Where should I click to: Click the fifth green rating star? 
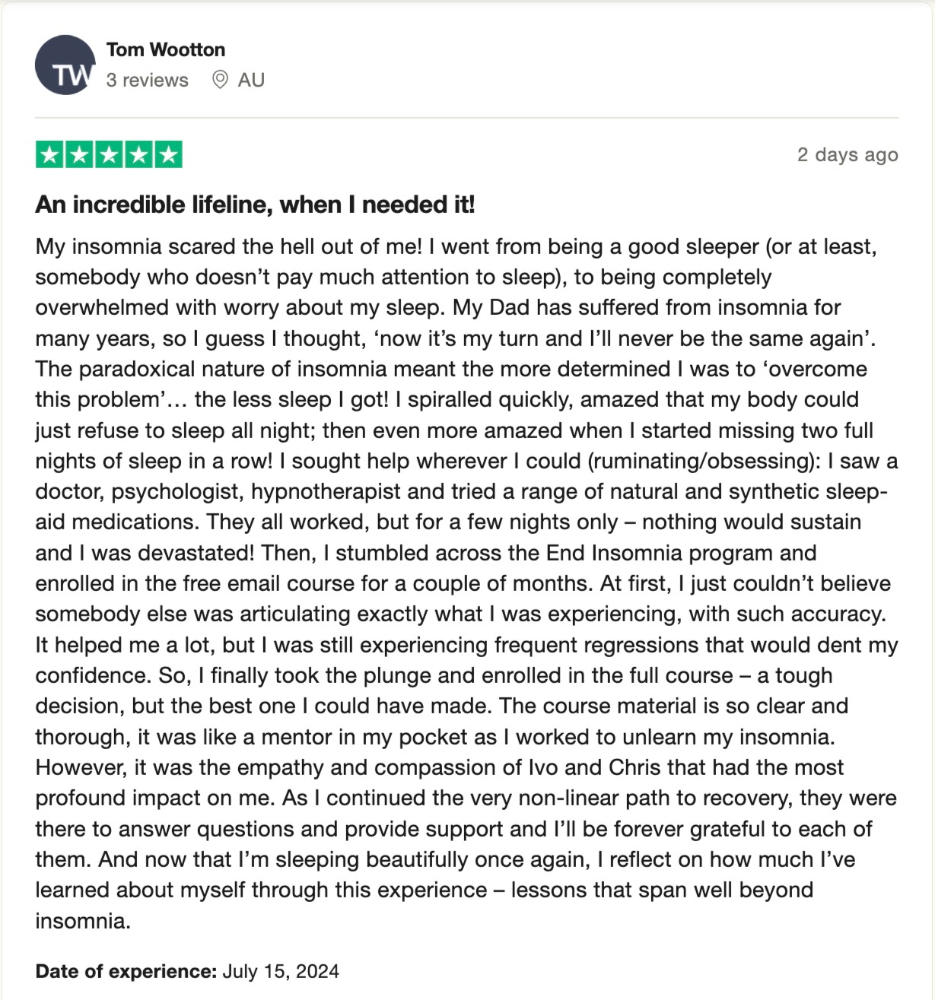tap(168, 154)
